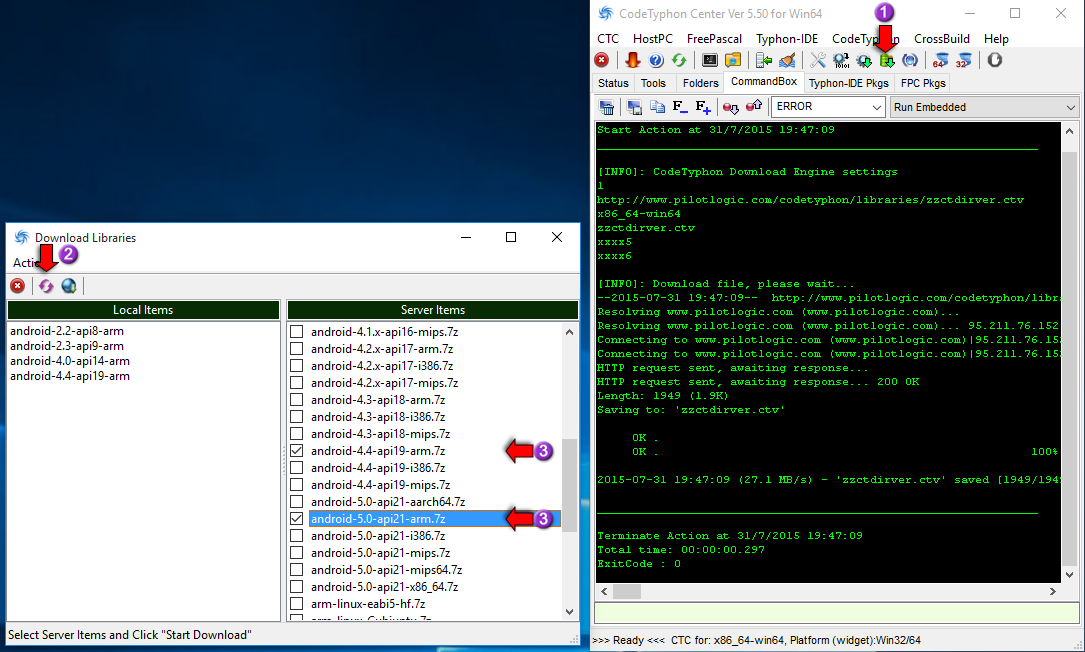Open the black terminal console icon
Screen dimensions: 1085x652
710,60
